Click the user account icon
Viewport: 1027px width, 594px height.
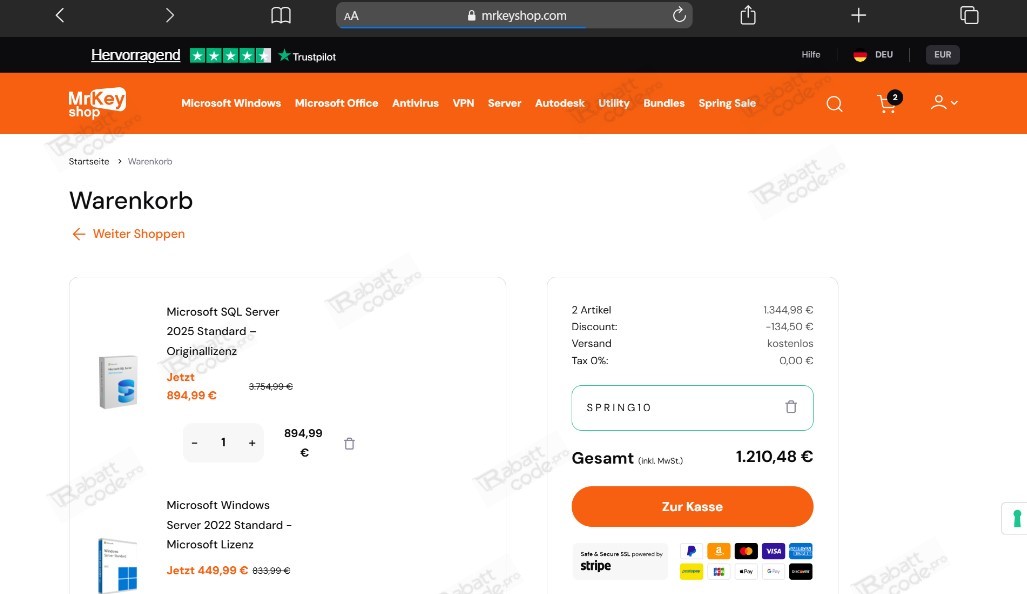coord(937,103)
